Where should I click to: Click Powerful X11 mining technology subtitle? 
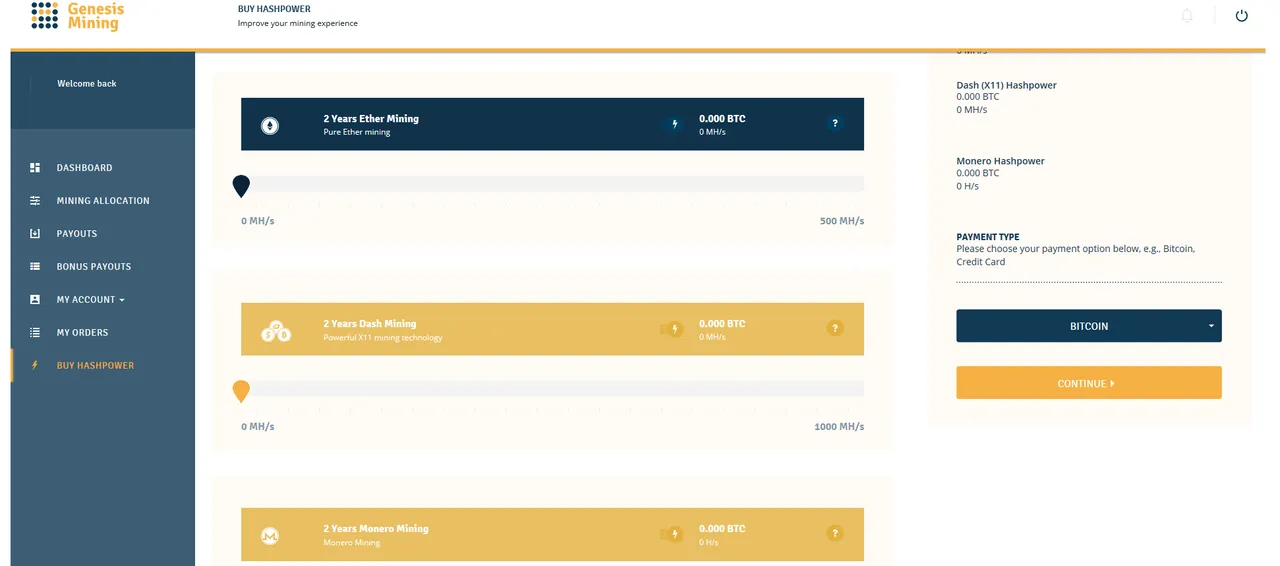coord(383,337)
